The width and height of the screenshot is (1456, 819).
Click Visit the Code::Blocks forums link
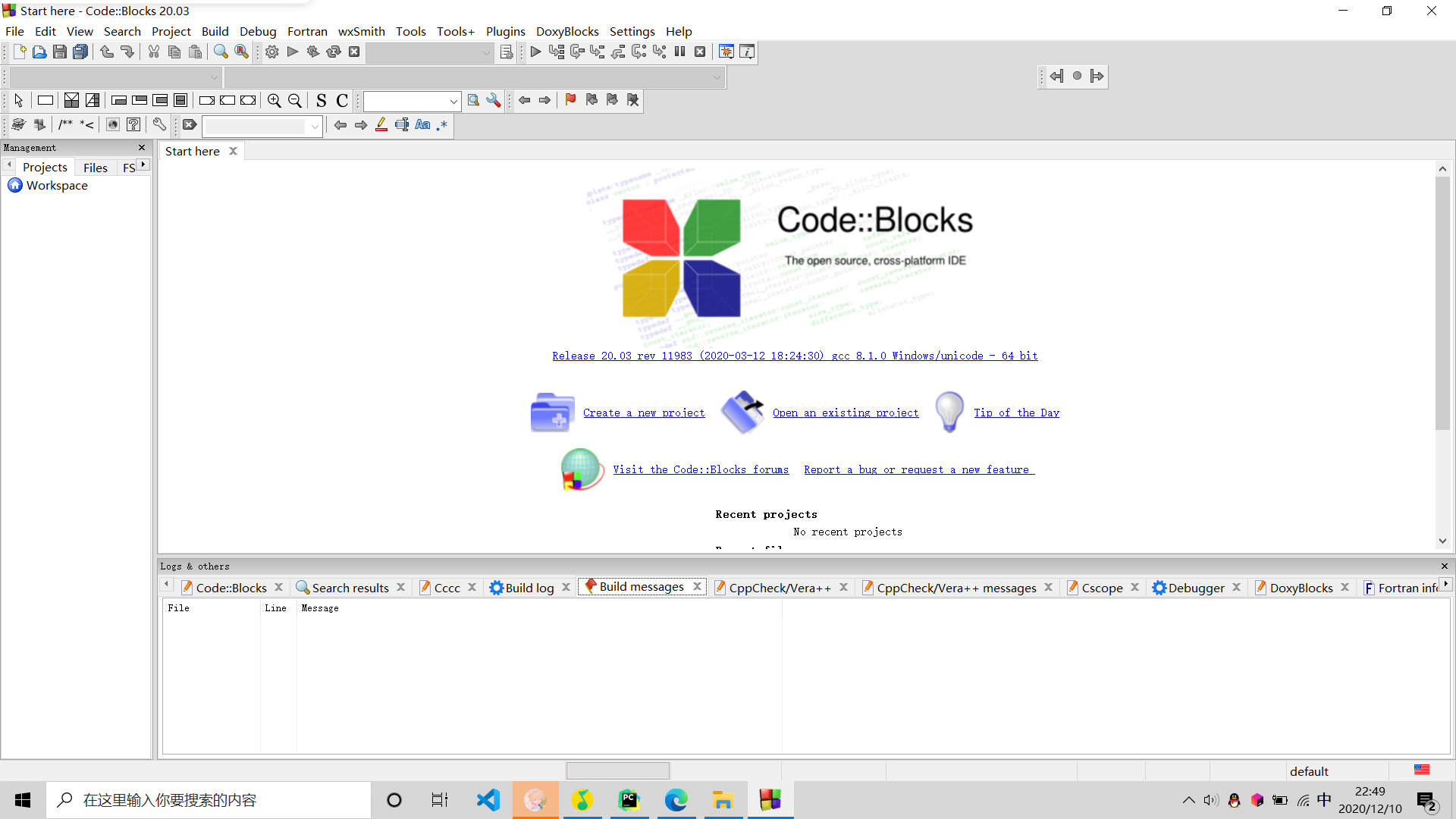coord(701,469)
